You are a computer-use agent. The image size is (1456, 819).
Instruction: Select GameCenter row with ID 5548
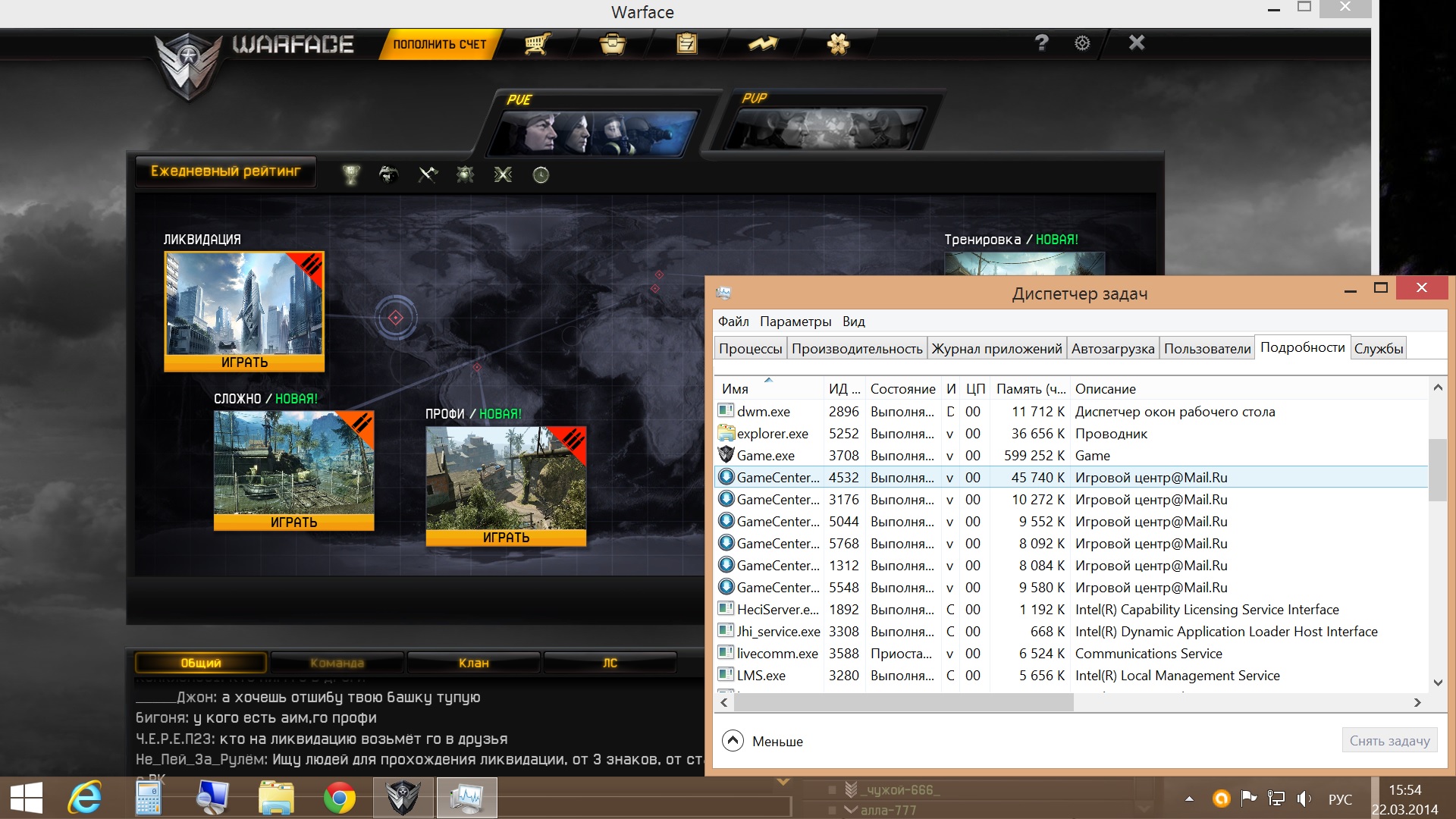pos(1072,587)
